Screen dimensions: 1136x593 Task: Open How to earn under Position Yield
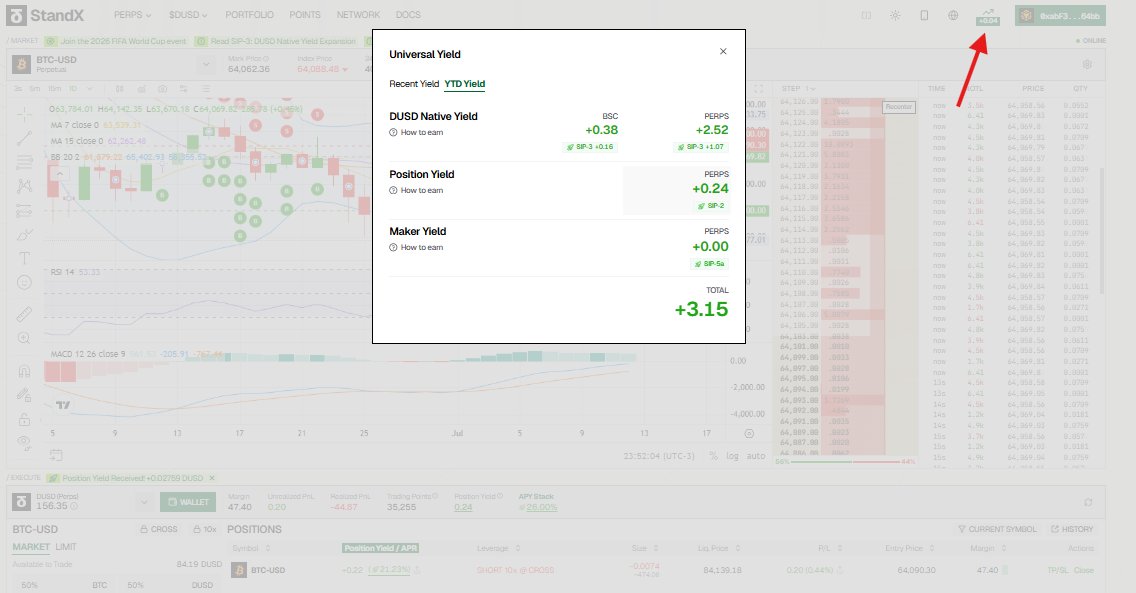pos(417,190)
